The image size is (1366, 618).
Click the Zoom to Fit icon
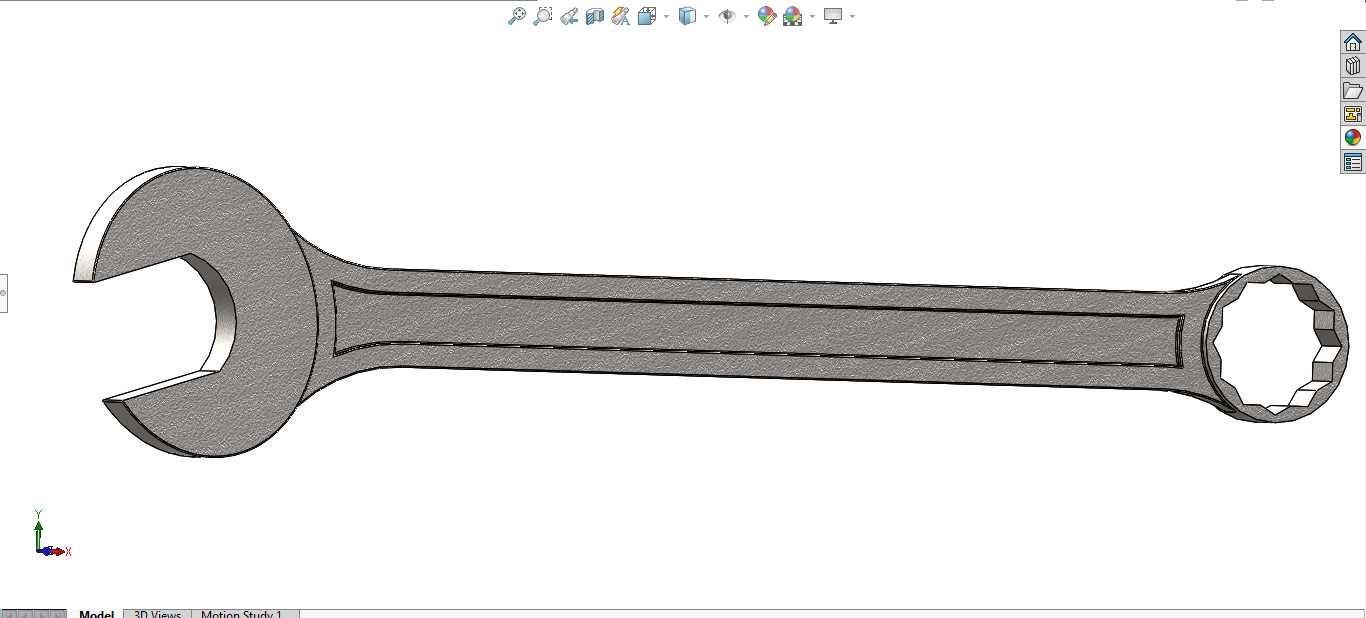[517, 16]
